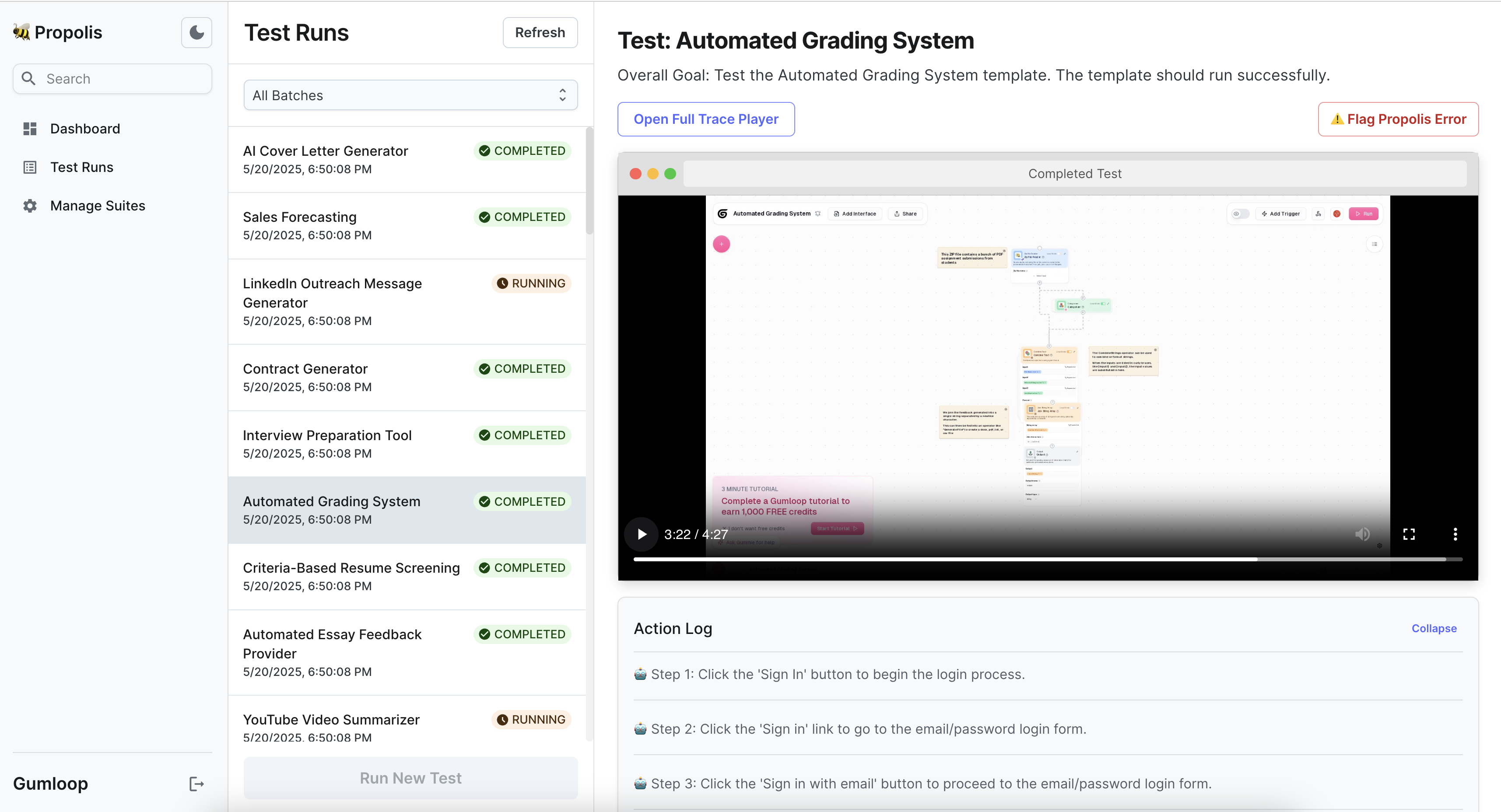1501x812 pixels.
Task: Click the Manage Suites gear icon
Action: tap(30, 206)
